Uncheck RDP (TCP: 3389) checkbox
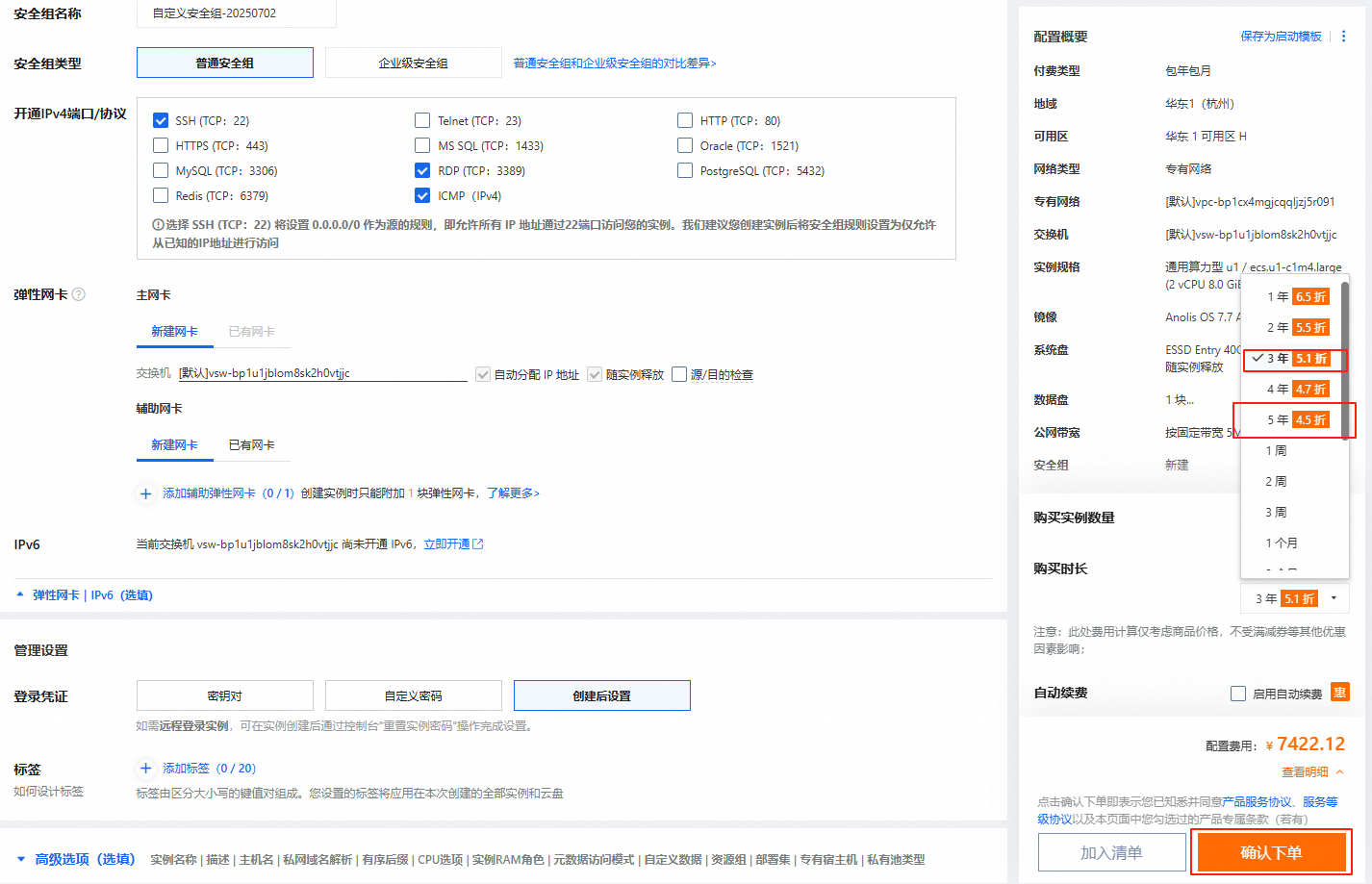Screen dimensions: 1372x884 (422, 171)
